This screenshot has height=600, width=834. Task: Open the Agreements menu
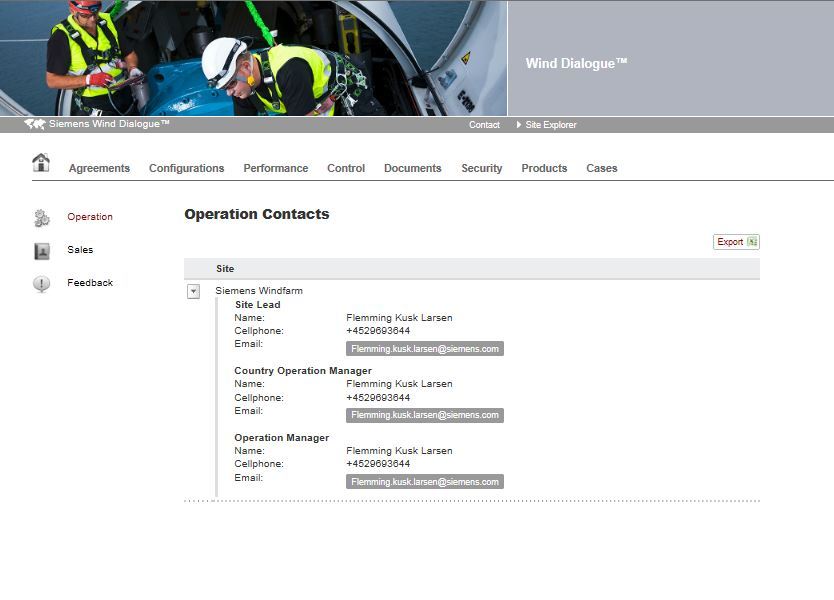(x=99, y=168)
